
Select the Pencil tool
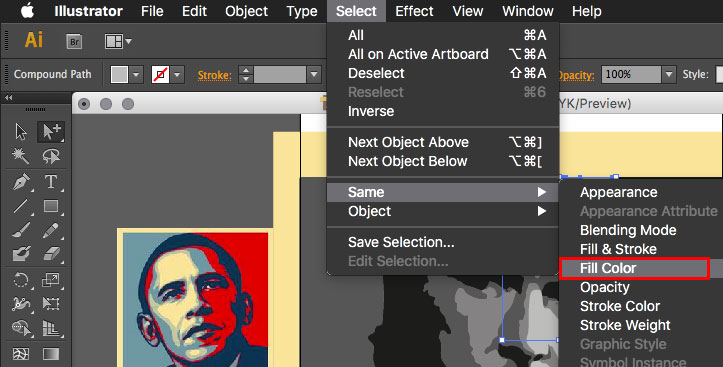51,230
